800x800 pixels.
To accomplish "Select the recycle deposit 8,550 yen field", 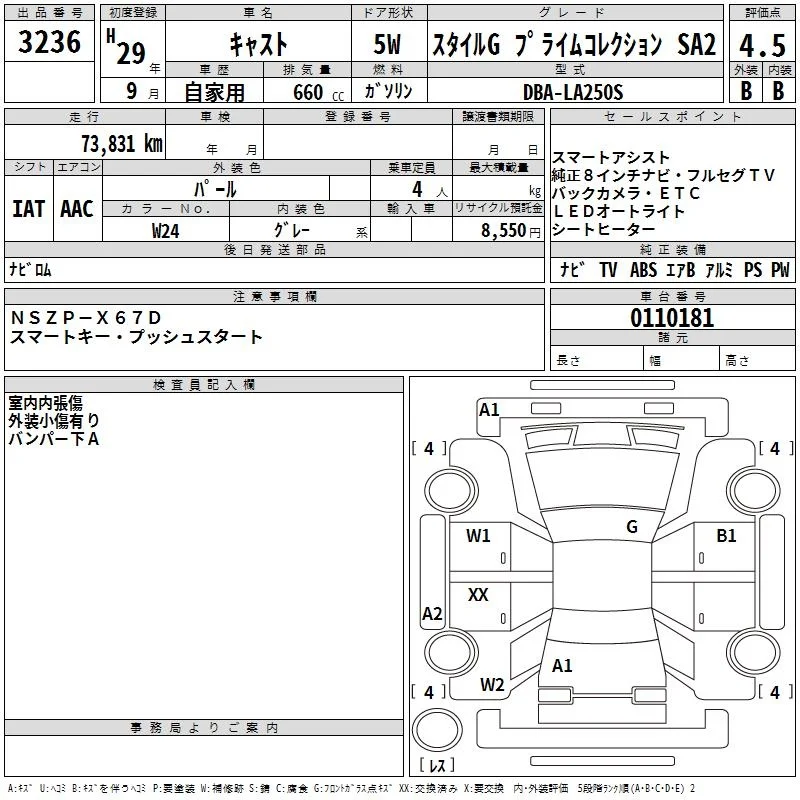I will [498, 230].
